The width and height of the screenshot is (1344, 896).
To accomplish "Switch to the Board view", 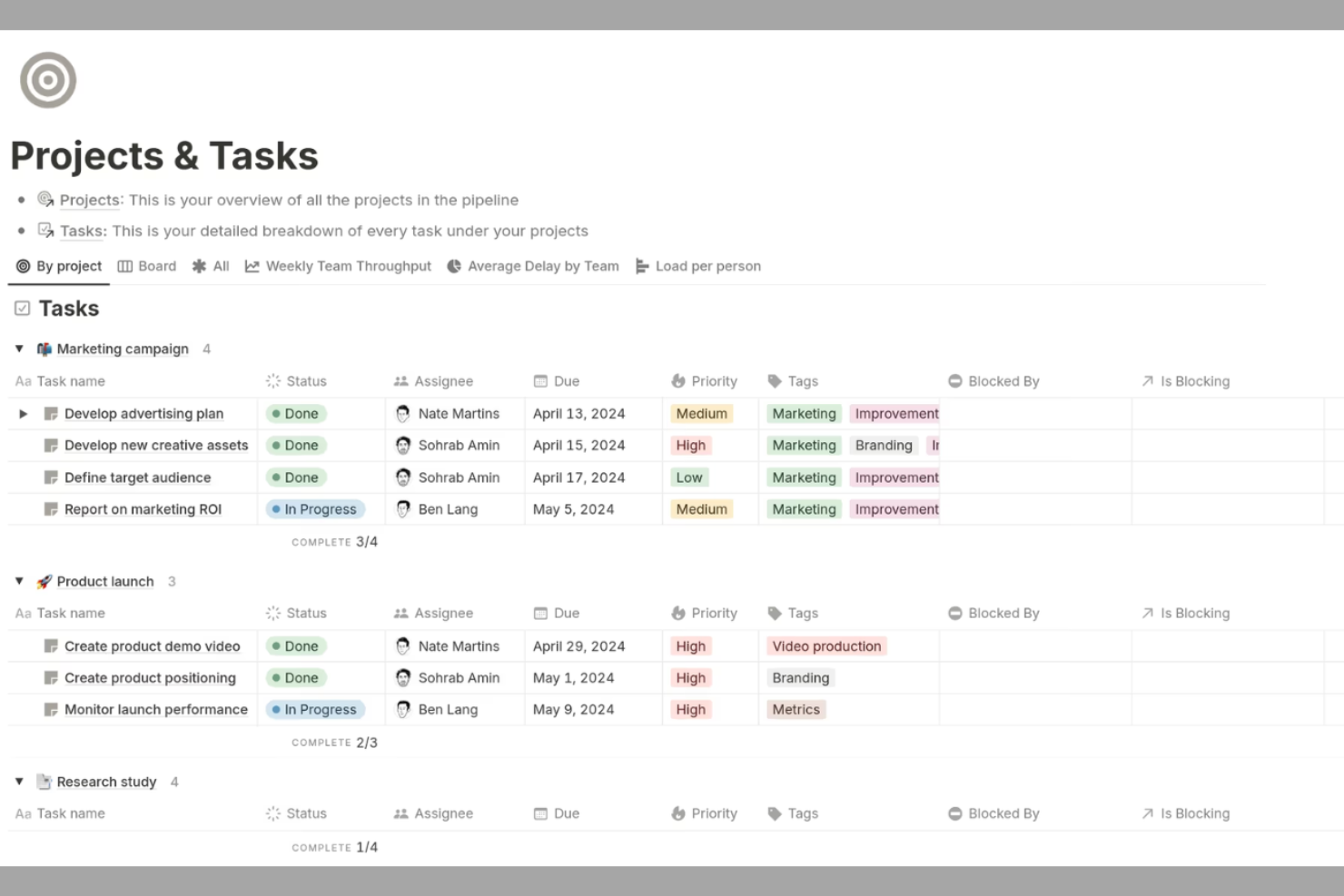I will coord(146,266).
